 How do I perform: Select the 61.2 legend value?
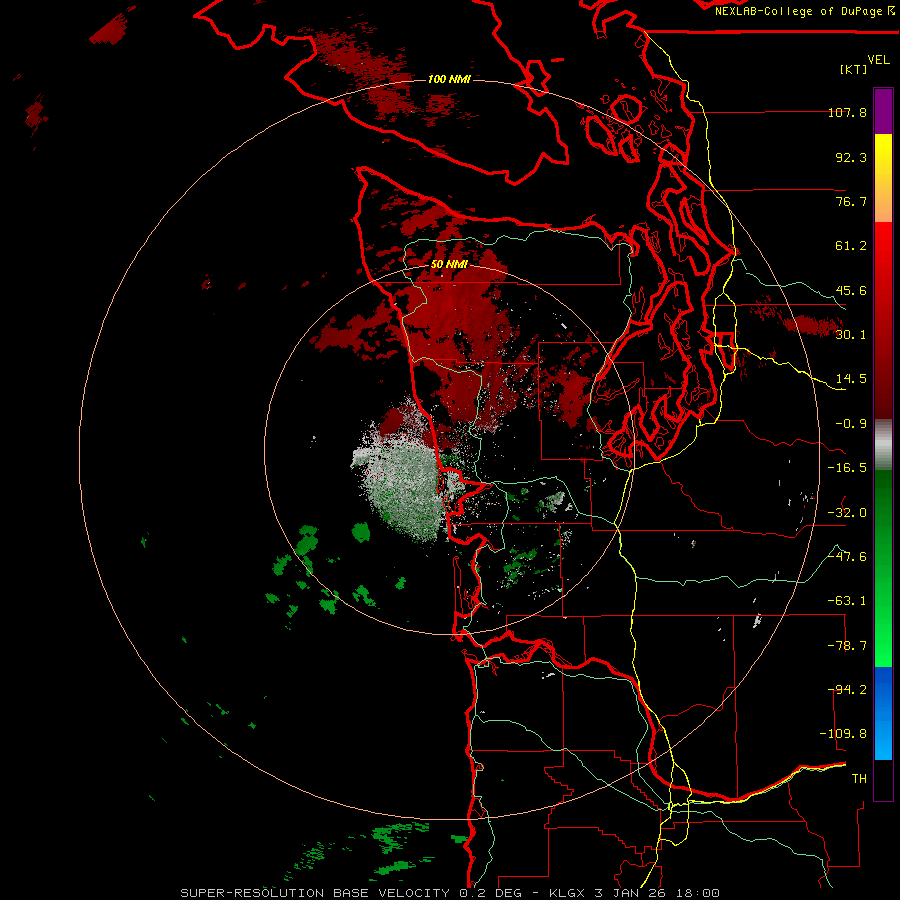(x=851, y=246)
